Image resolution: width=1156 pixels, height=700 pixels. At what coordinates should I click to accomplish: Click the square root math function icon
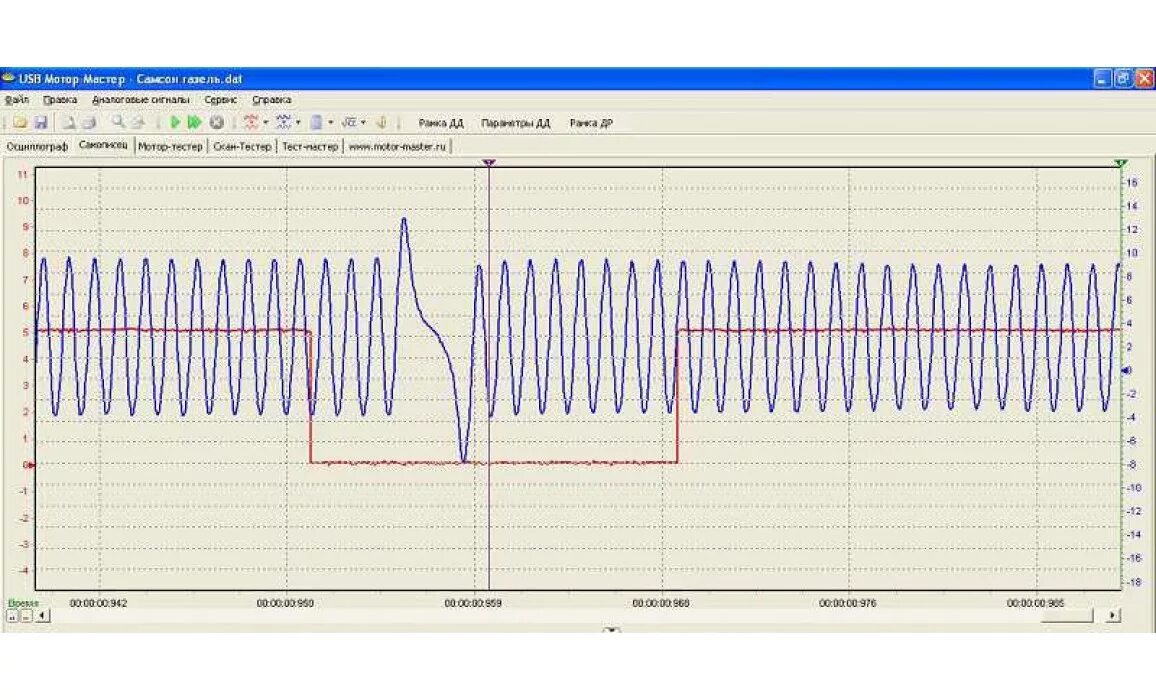coord(349,122)
